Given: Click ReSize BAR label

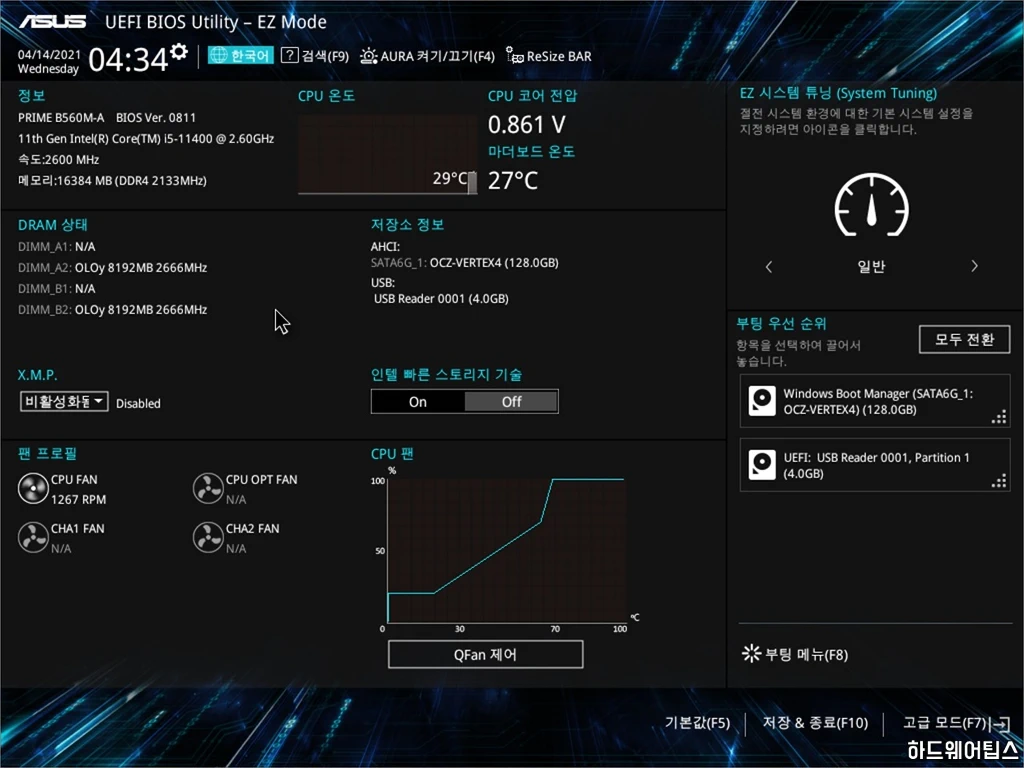Looking at the screenshot, I should (559, 56).
